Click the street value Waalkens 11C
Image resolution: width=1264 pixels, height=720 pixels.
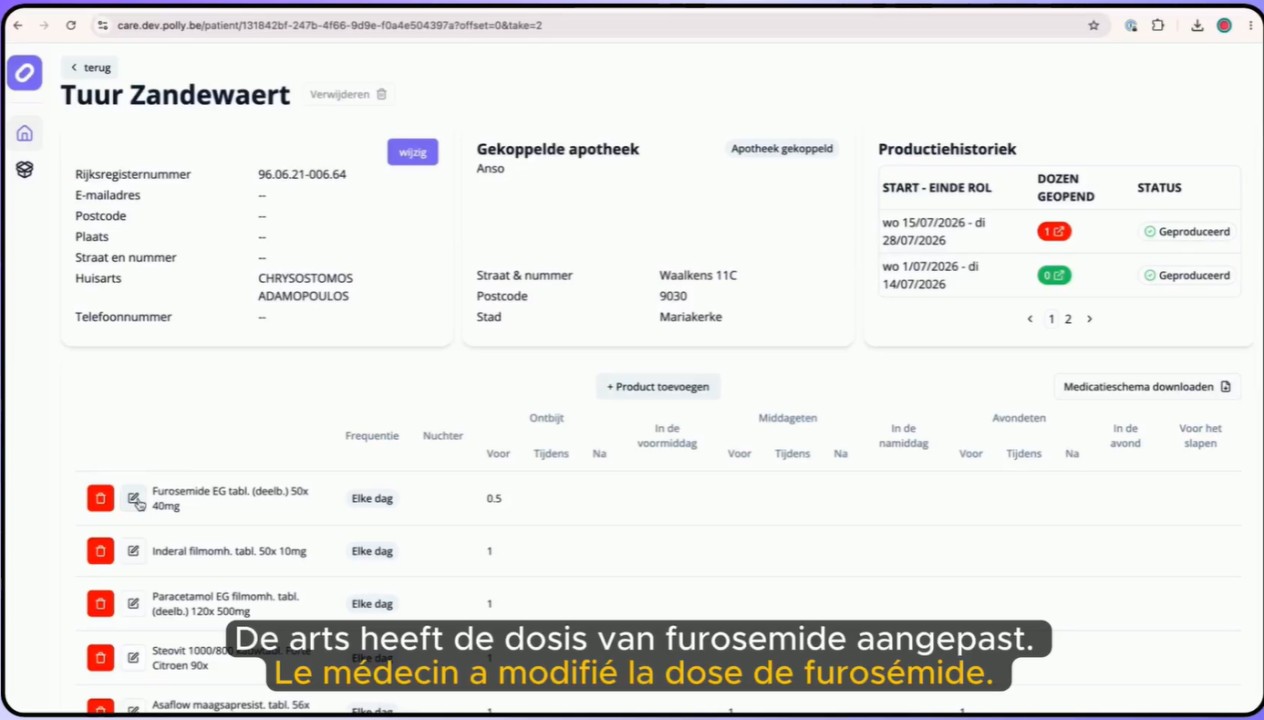[x=698, y=275]
